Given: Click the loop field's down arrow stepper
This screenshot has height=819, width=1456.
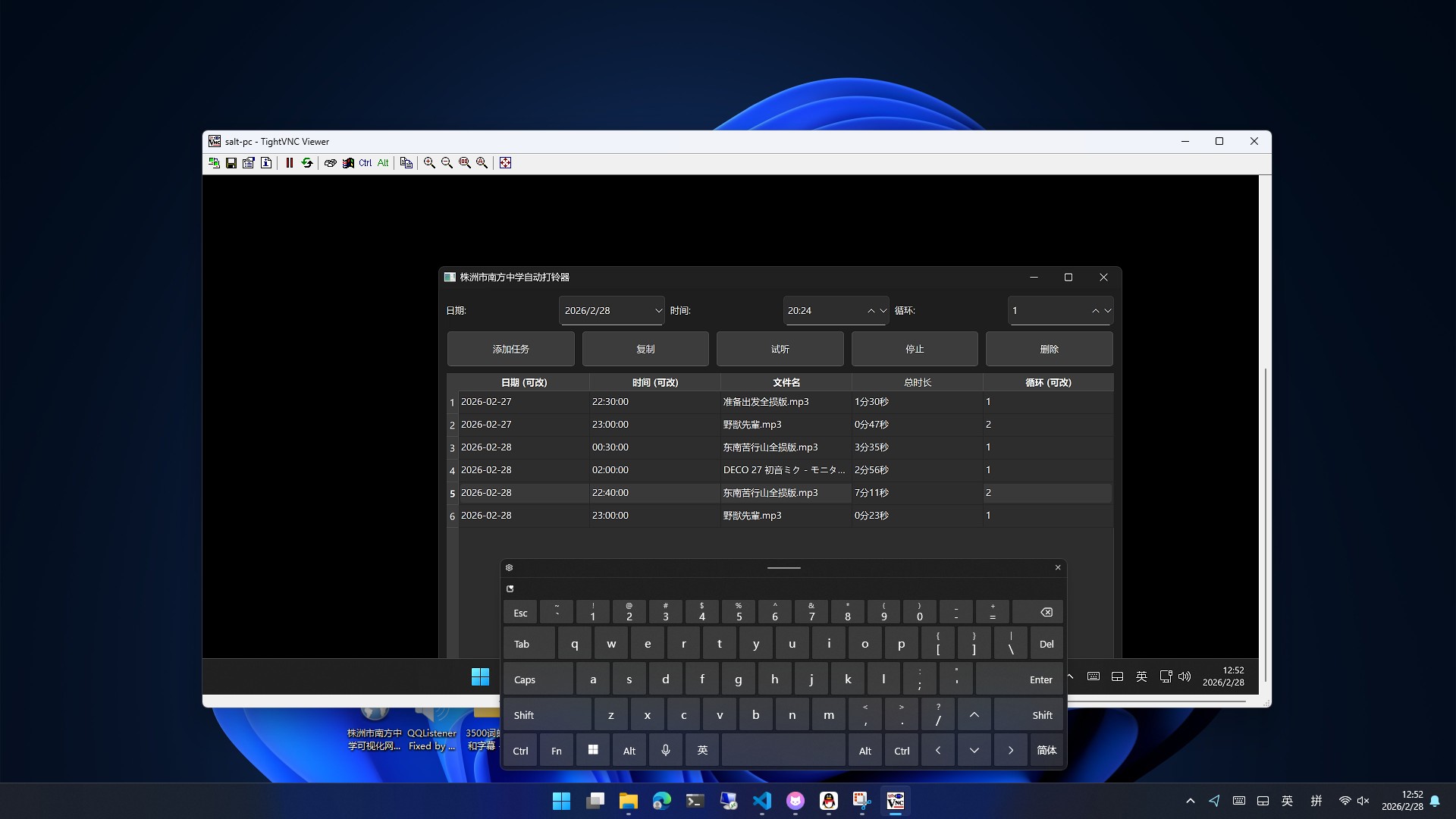Looking at the screenshot, I should coord(1107,311).
